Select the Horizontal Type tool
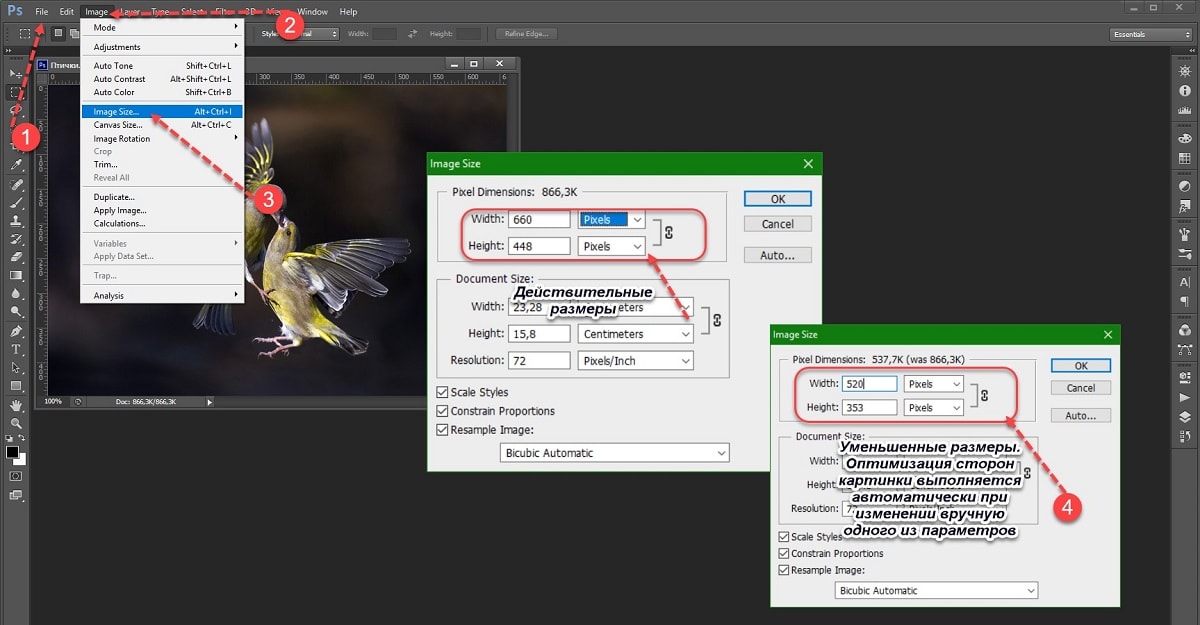Screen dimensions: 1200x625 pos(16,349)
